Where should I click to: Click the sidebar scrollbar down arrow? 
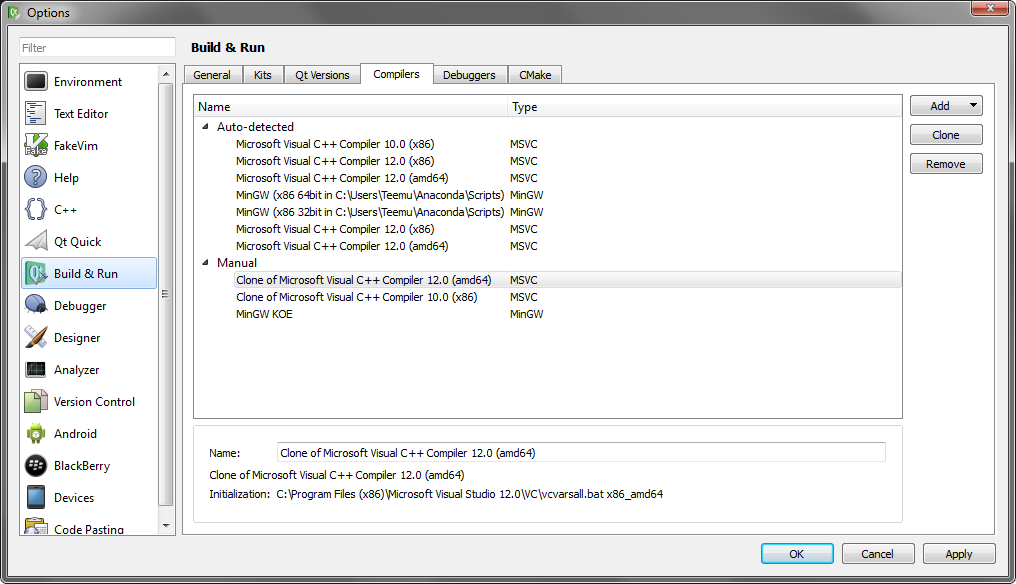166,526
